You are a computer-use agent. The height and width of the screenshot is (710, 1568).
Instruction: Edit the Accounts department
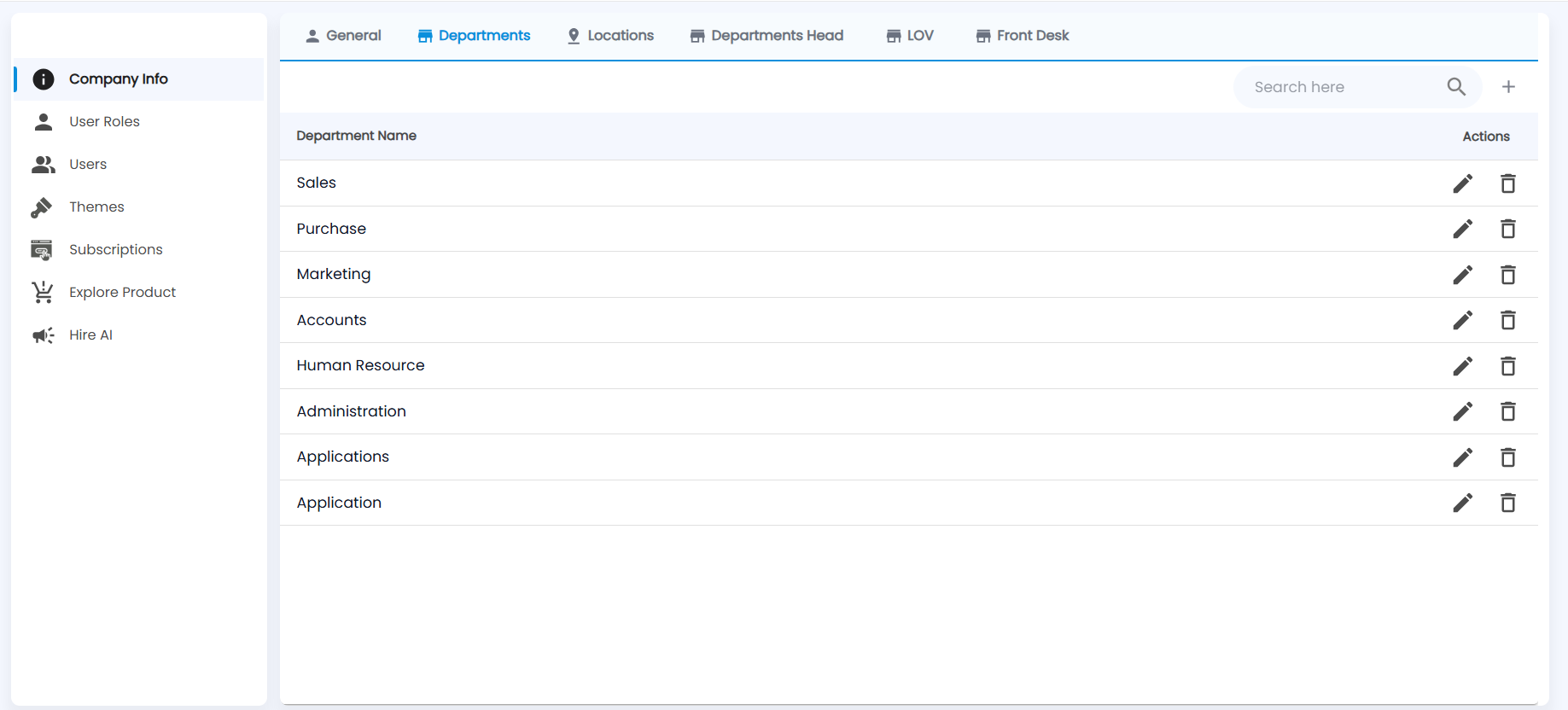pyautogui.click(x=1462, y=320)
